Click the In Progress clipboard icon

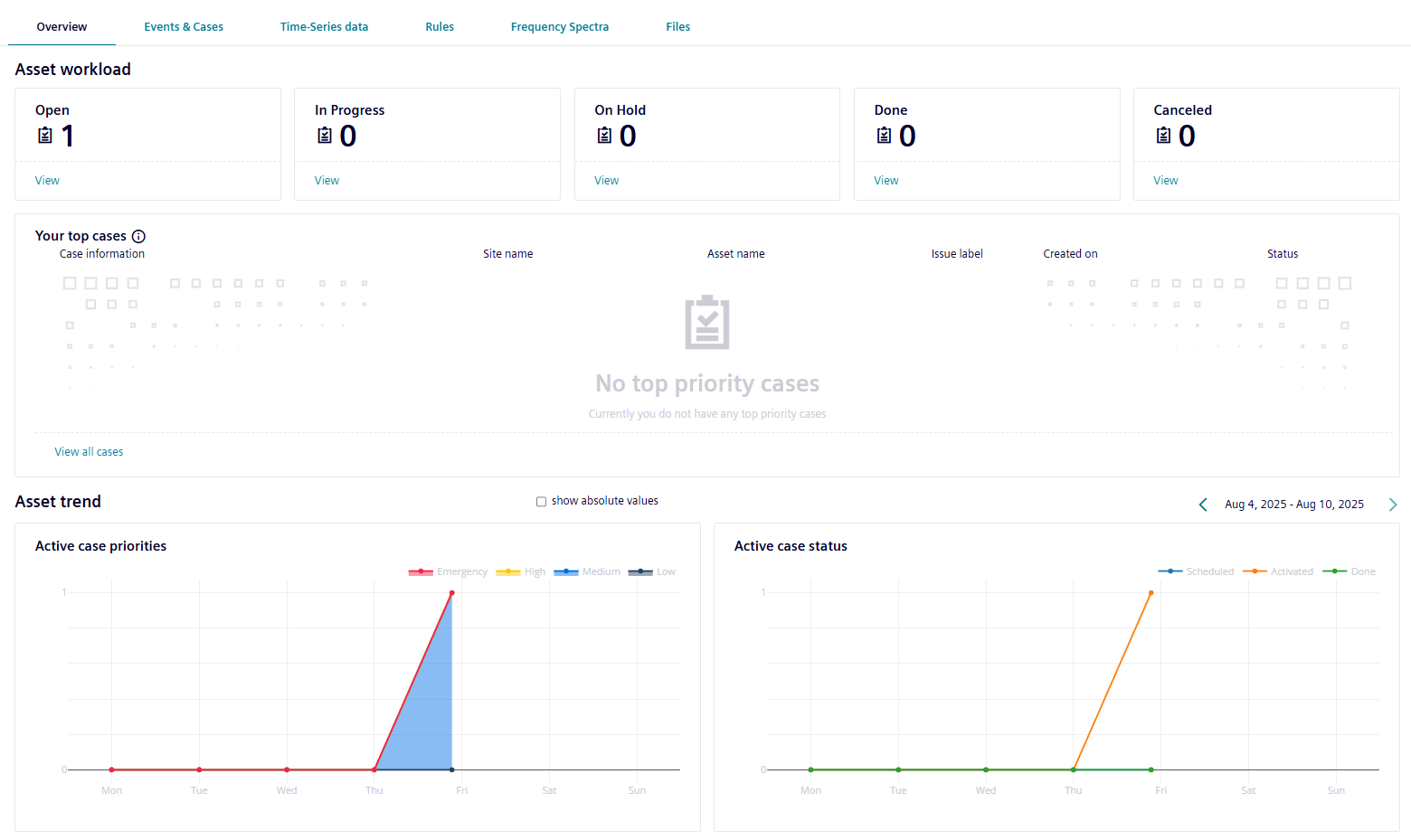point(325,136)
